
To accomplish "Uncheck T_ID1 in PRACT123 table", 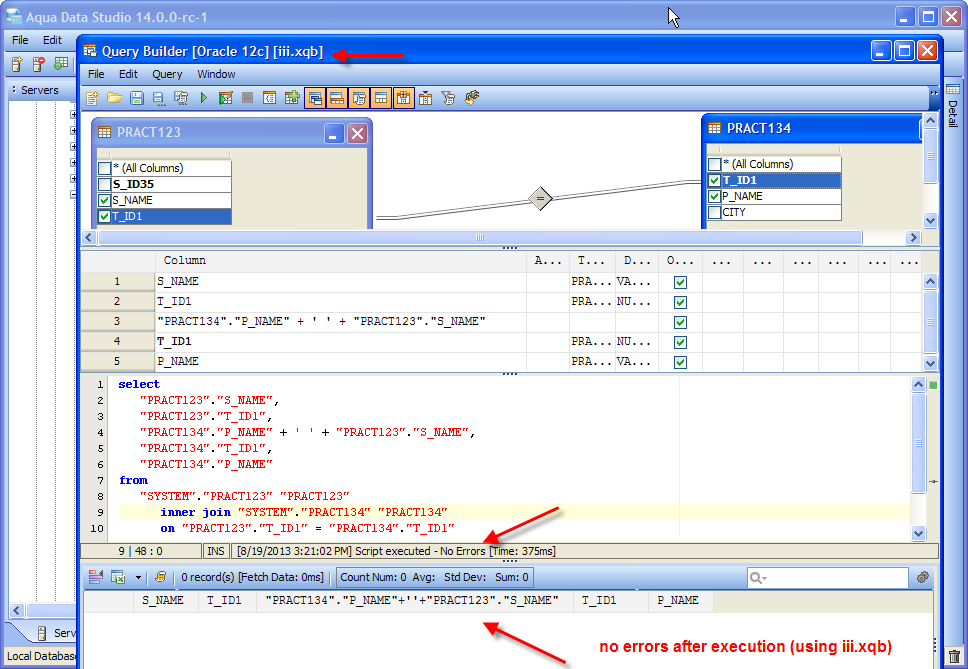I will click(104, 217).
